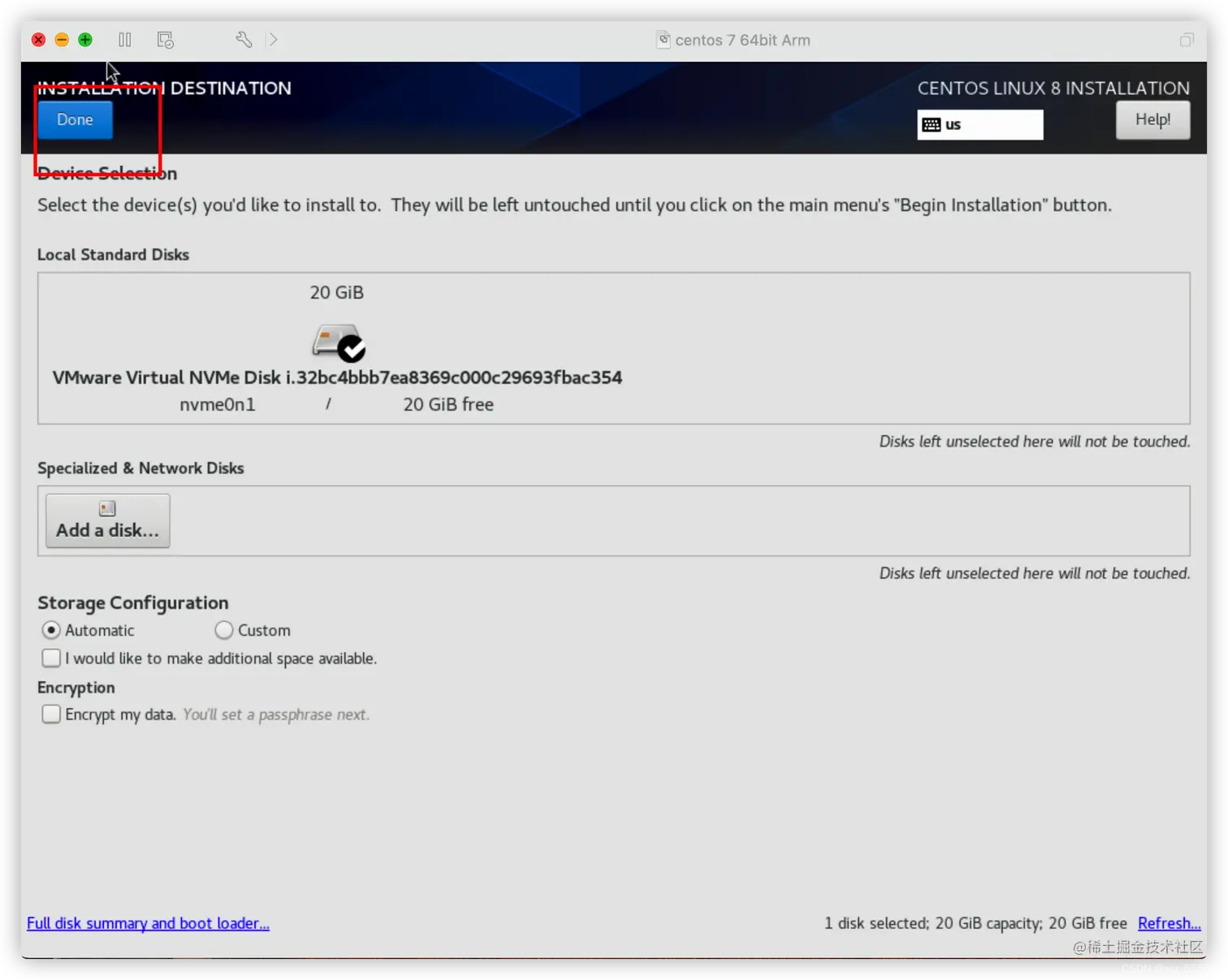This screenshot has height=980, width=1228.
Task: Click the window view mode icon at top right
Action: tap(1187, 40)
